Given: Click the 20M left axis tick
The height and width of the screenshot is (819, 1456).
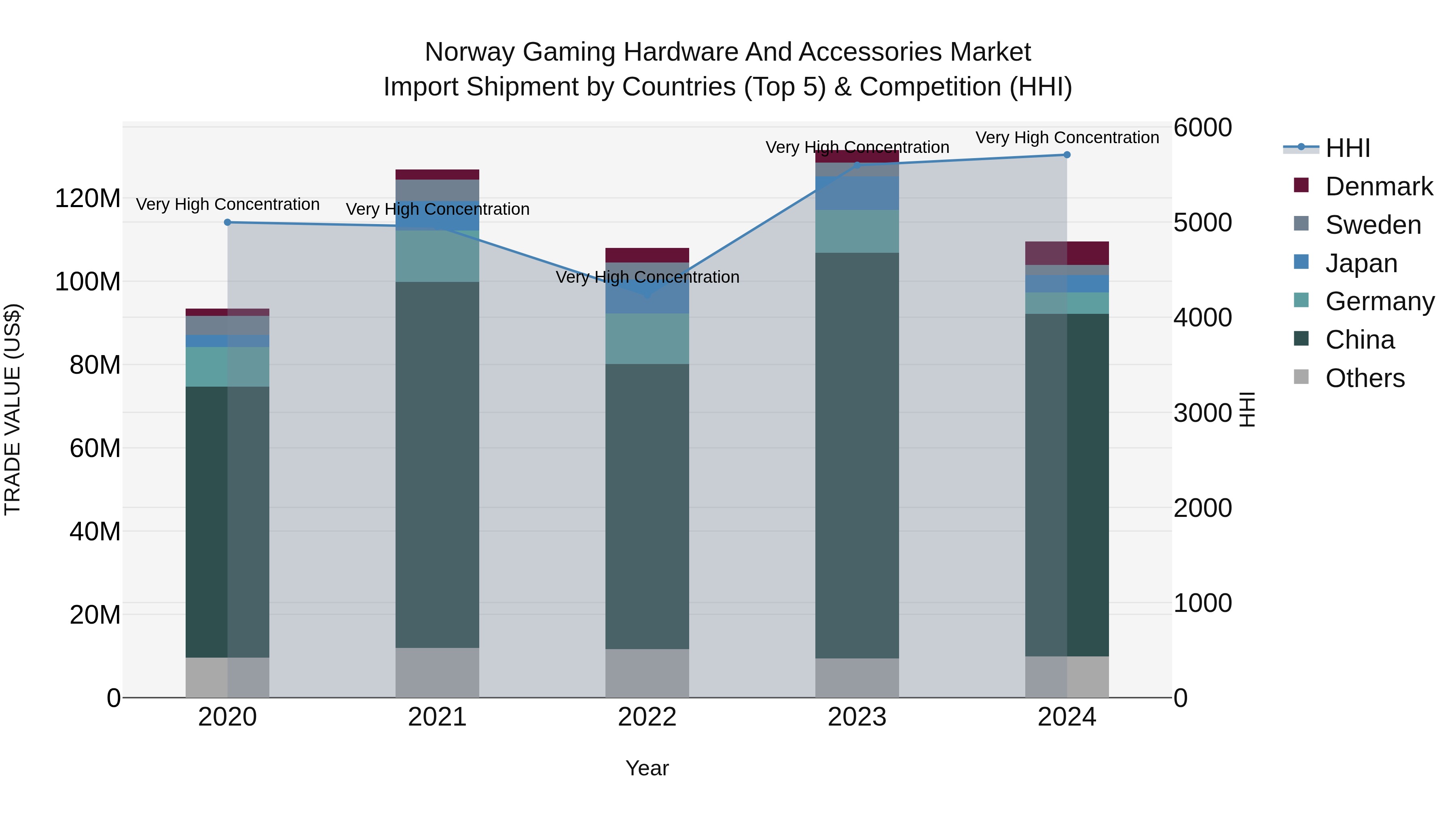Looking at the screenshot, I should coord(95,614).
